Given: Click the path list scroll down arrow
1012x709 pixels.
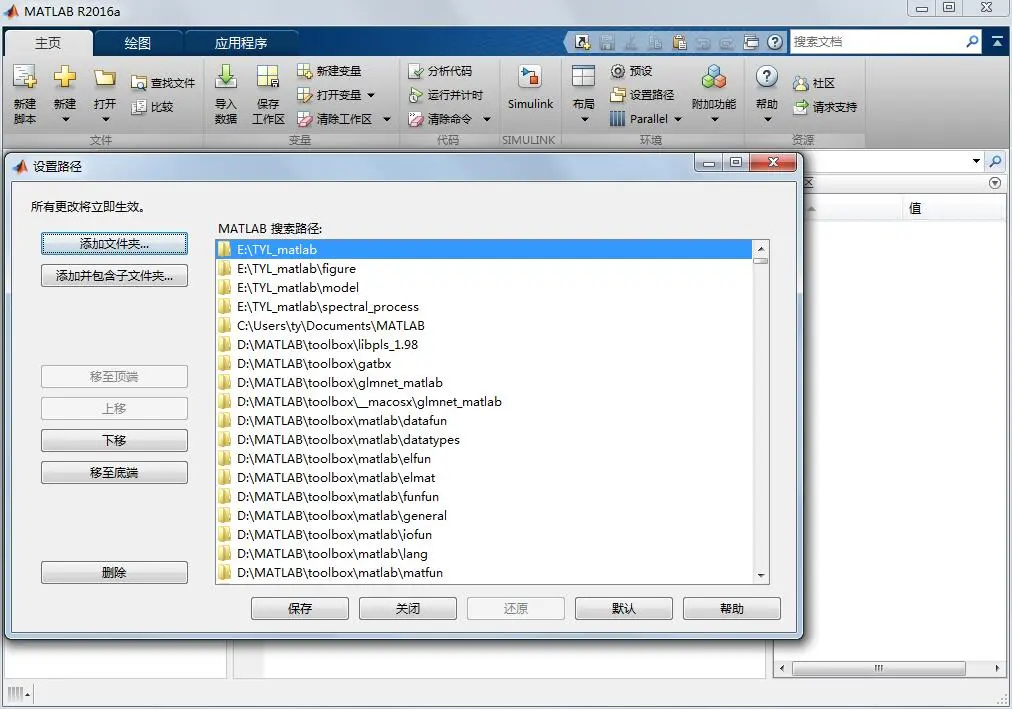Looking at the screenshot, I should click(x=761, y=575).
